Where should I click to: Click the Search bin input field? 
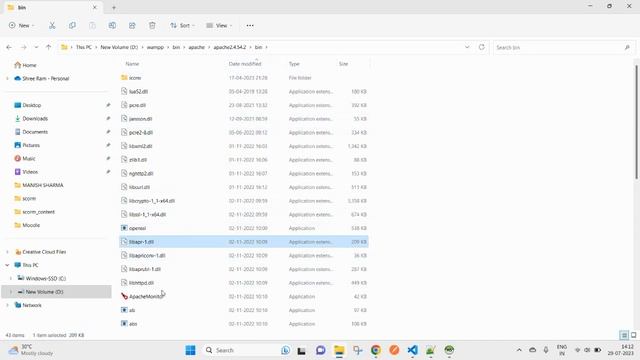point(563,47)
